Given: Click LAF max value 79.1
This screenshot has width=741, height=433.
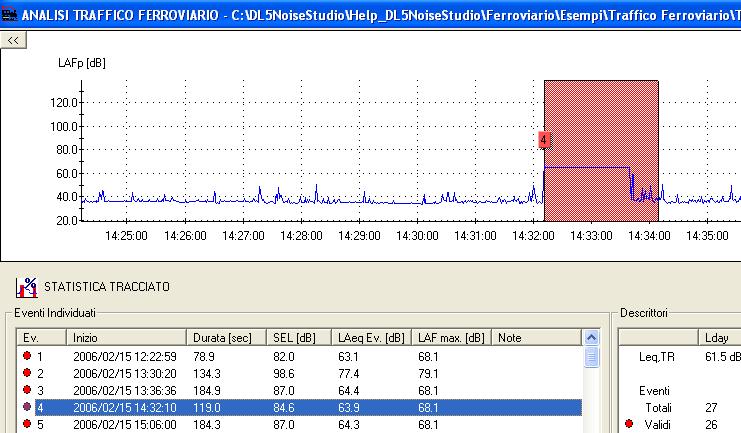Looking at the screenshot, I should [428, 373].
